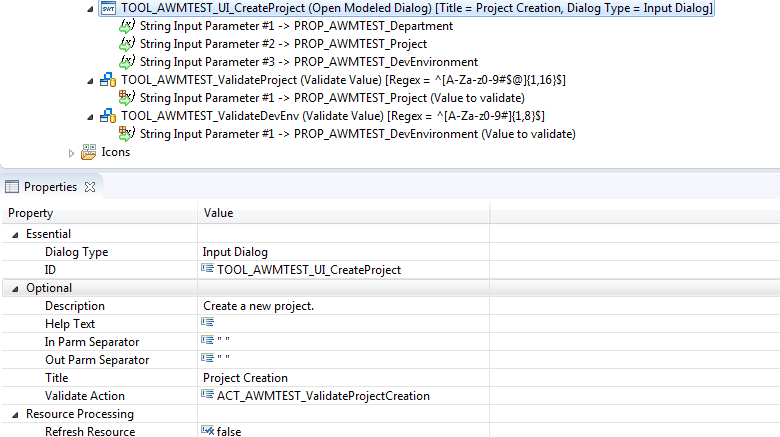Click icon of Value to validate DevEnvironment parameter
The image size is (780, 437).
tap(127, 134)
